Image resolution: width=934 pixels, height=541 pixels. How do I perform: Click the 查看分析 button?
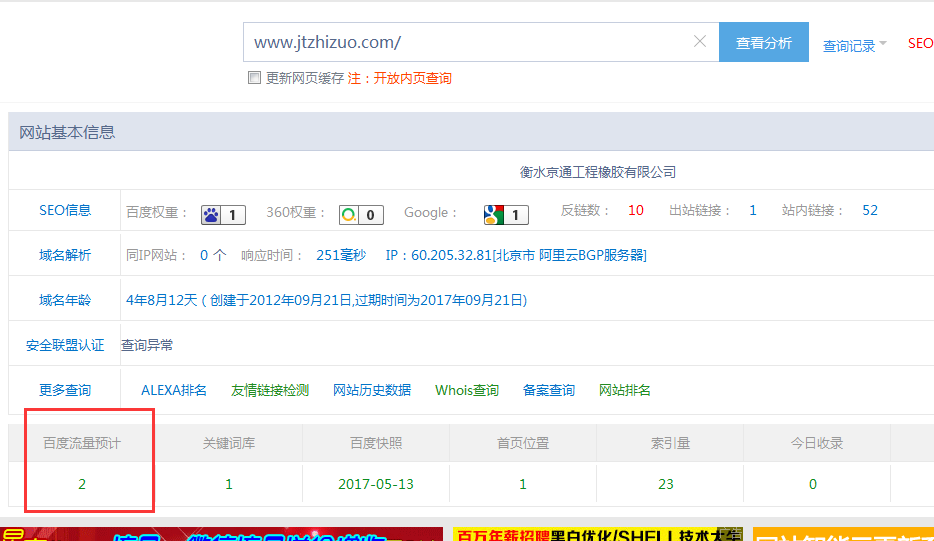pyautogui.click(x=764, y=42)
